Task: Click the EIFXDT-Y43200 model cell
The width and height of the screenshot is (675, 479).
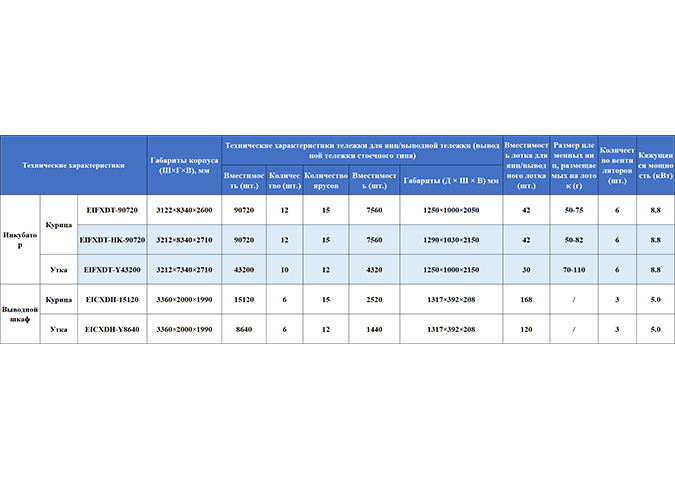Action: [112, 270]
